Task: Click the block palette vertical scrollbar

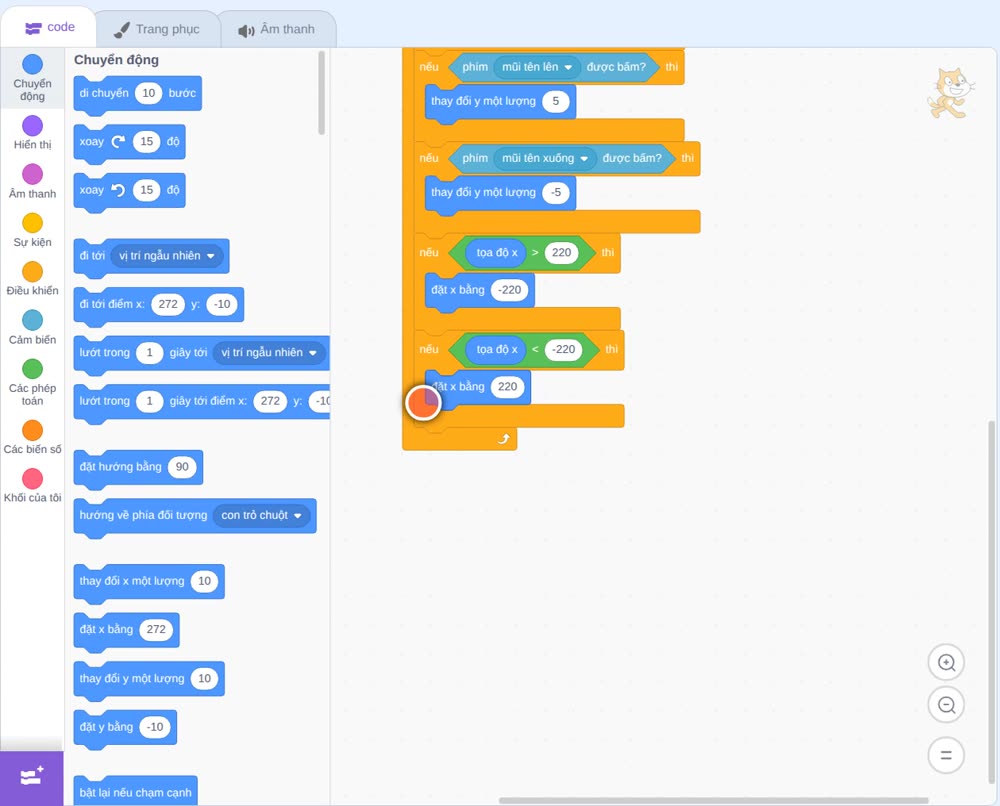Action: point(321,93)
